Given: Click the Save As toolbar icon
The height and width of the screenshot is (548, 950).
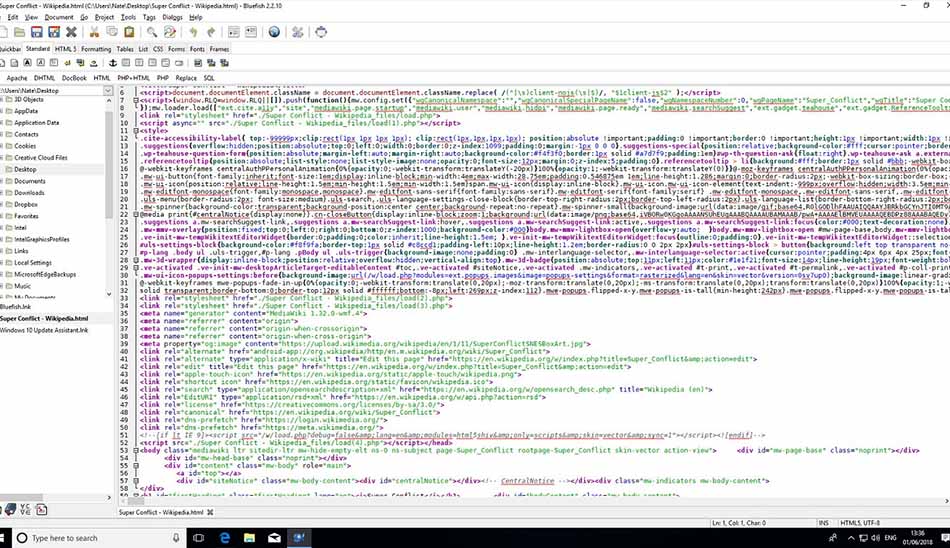Looking at the screenshot, I should (54, 32).
